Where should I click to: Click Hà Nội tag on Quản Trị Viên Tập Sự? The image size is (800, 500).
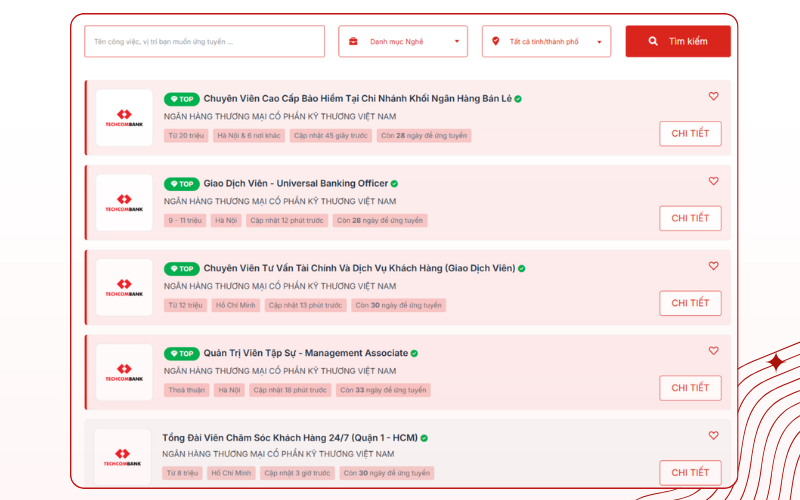(x=229, y=390)
